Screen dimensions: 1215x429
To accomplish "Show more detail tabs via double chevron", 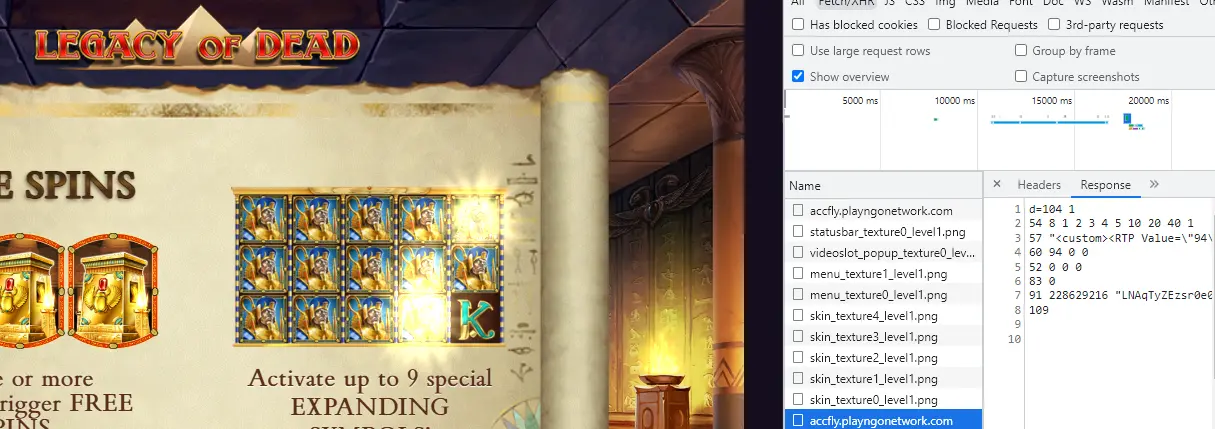I will click(x=1154, y=185).
